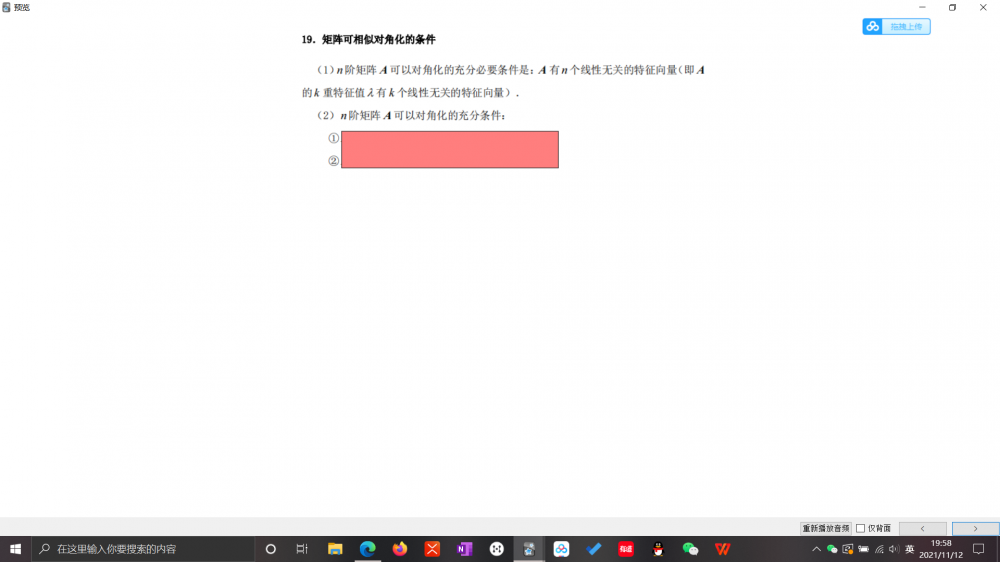Go to previous card with left arrow
Screen dimensions: 1000x562
pyautogui.click(x=922, y=528)
